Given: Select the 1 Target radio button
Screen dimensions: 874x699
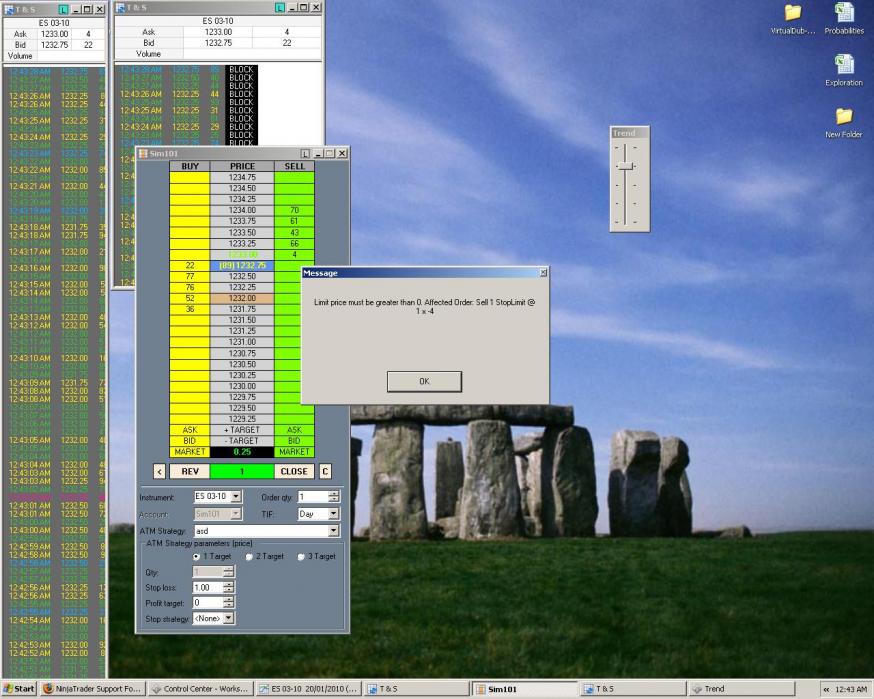Looking at the screenshot, I should click(196, 556).
